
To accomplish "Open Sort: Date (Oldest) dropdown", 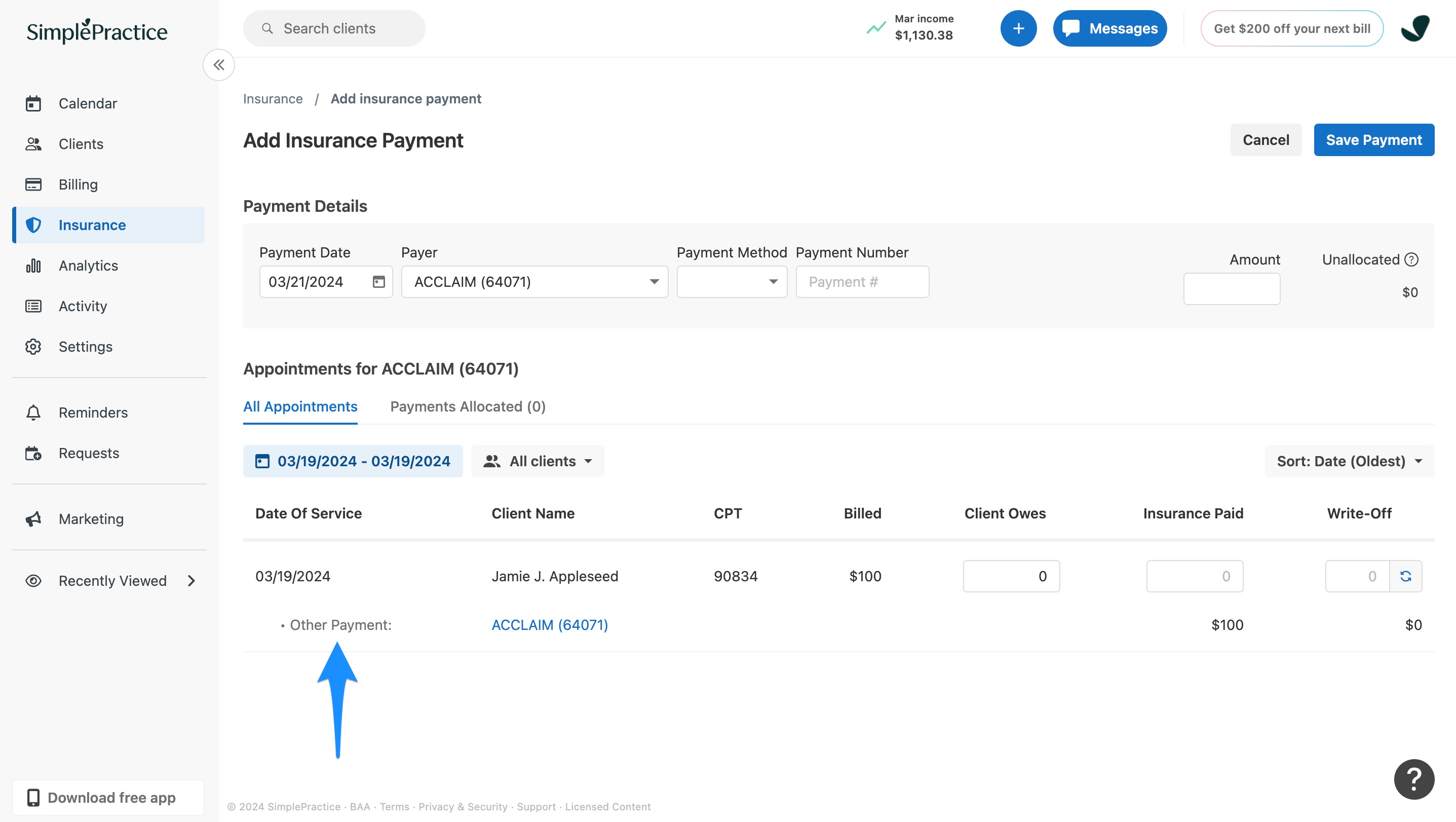I will pos(1349,461).
